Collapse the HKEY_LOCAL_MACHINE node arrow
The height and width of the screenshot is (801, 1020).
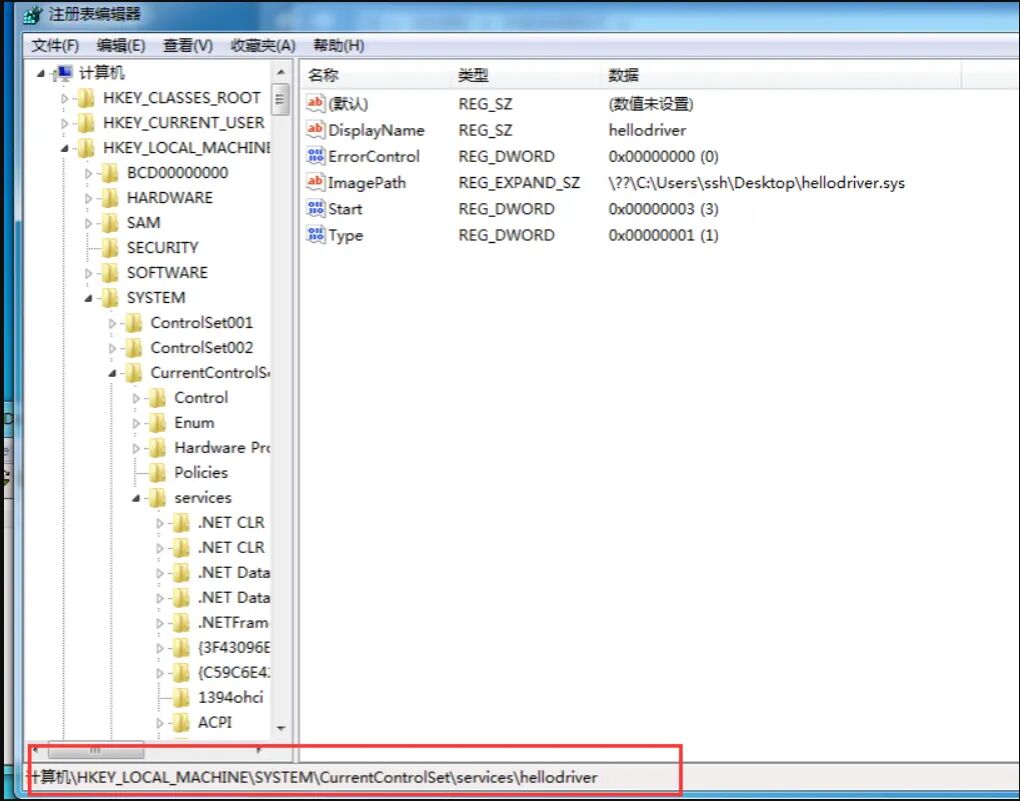pos(64,149)
